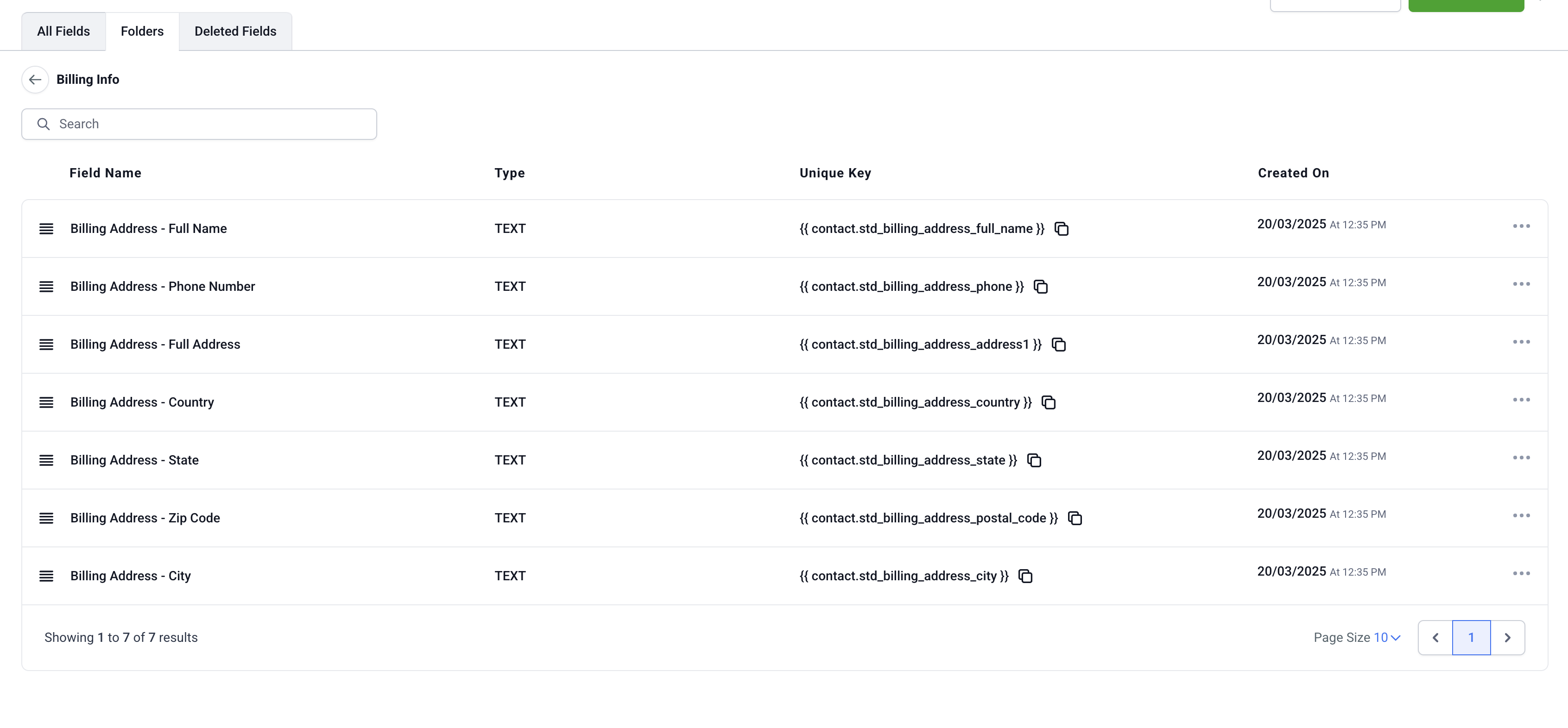Screen dimensions: 1568x728
Task: Open more options for Zip Code row
Action: click(x=1521, y=515)
